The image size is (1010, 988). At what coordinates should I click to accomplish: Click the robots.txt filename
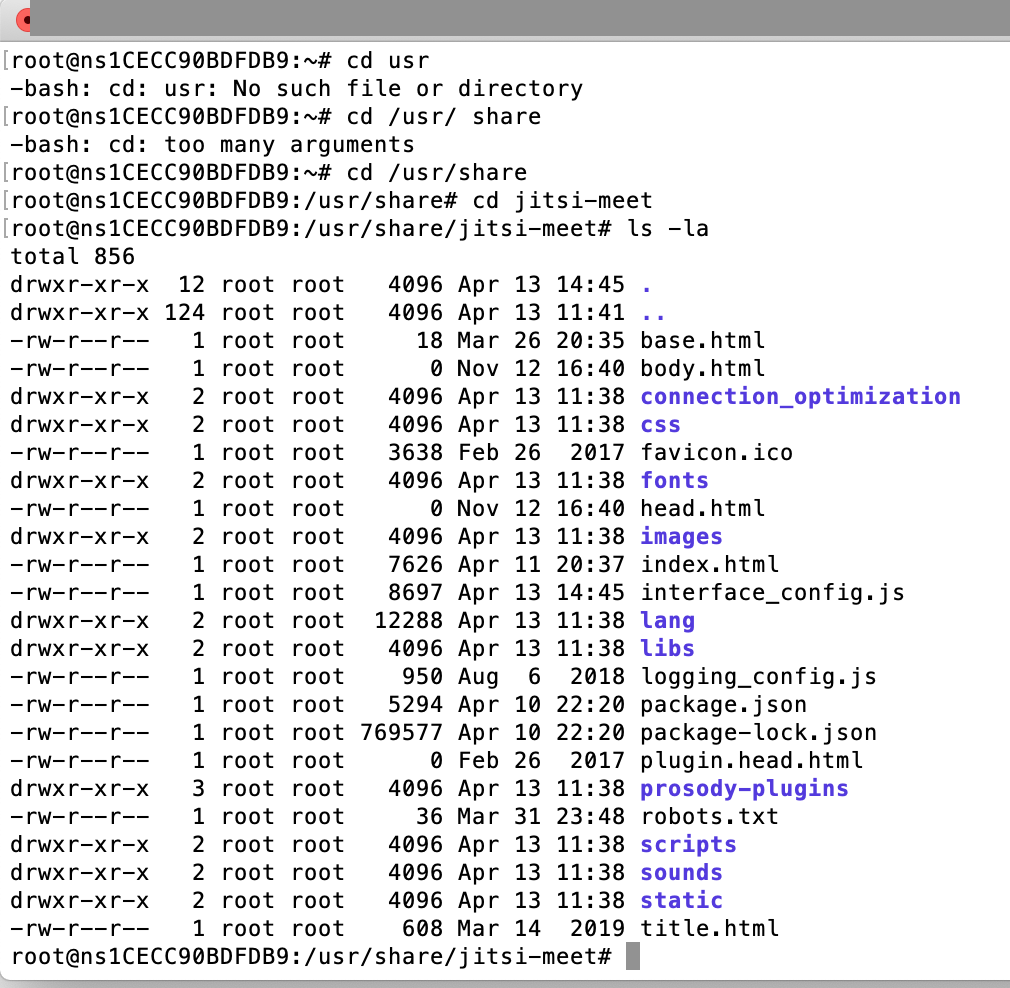click(x=709, y=816)
